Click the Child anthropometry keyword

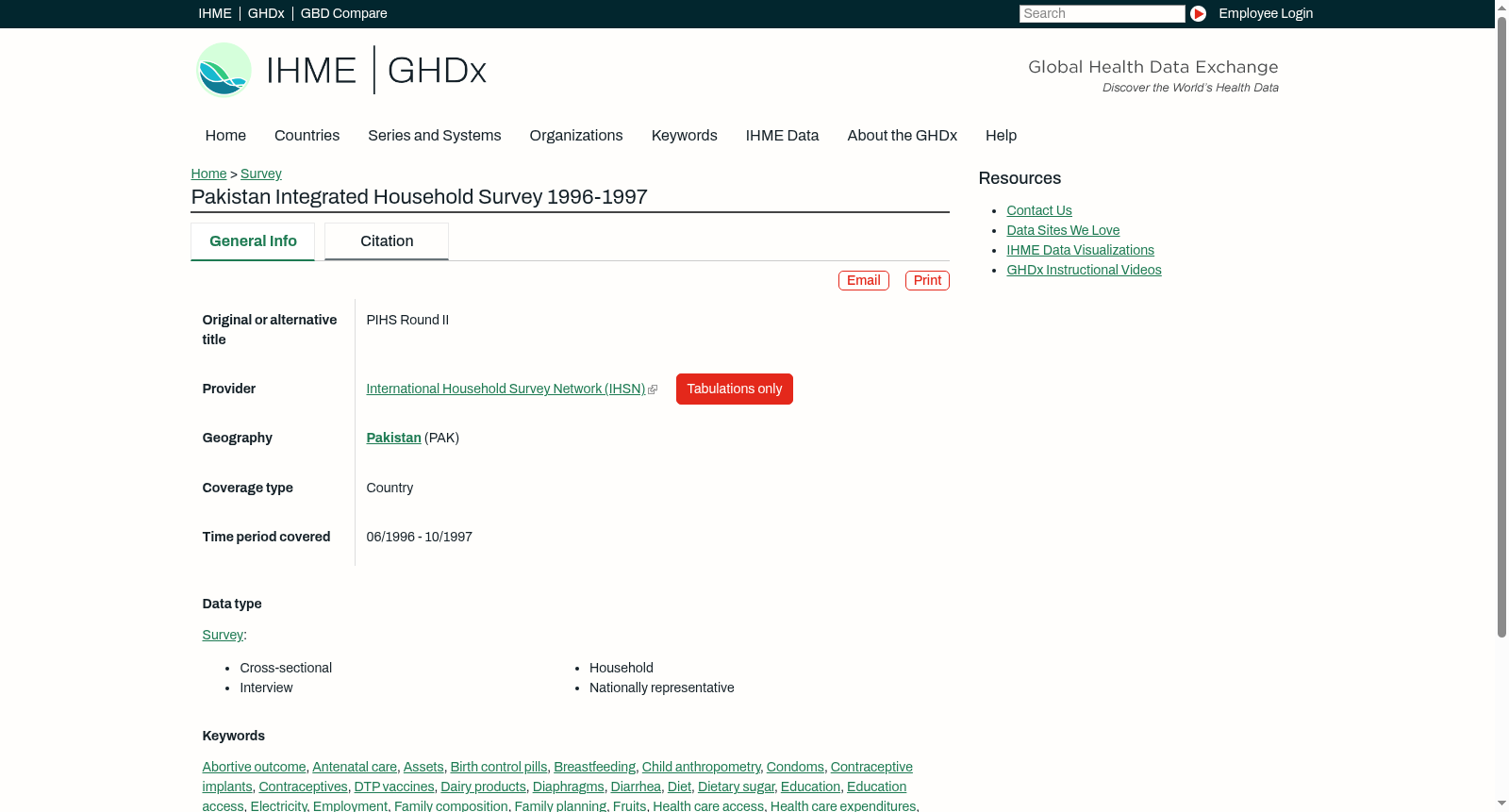click(701, 767)
